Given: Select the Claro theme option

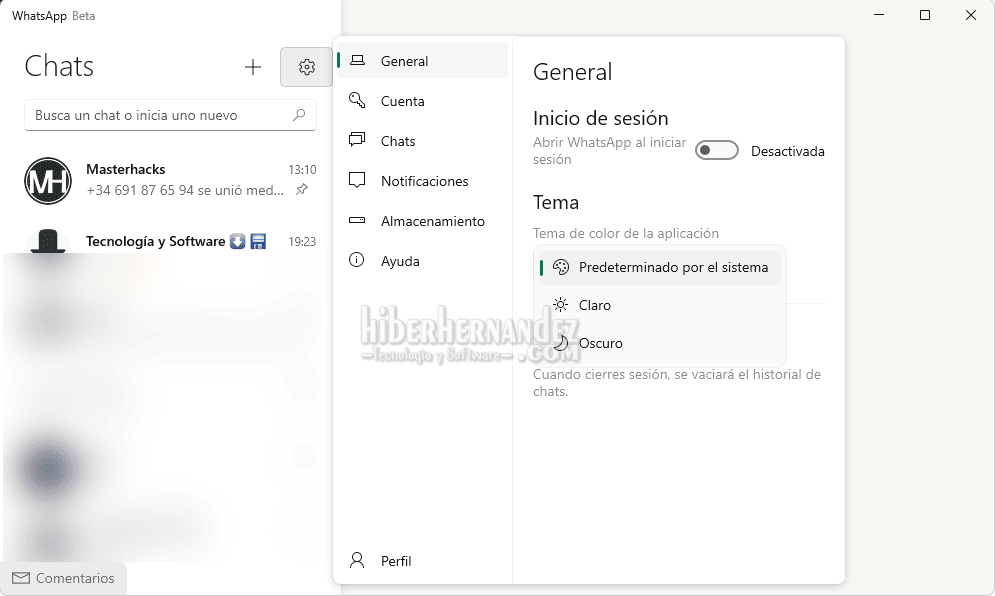Looking at the screenshot, I should (659, 305).
